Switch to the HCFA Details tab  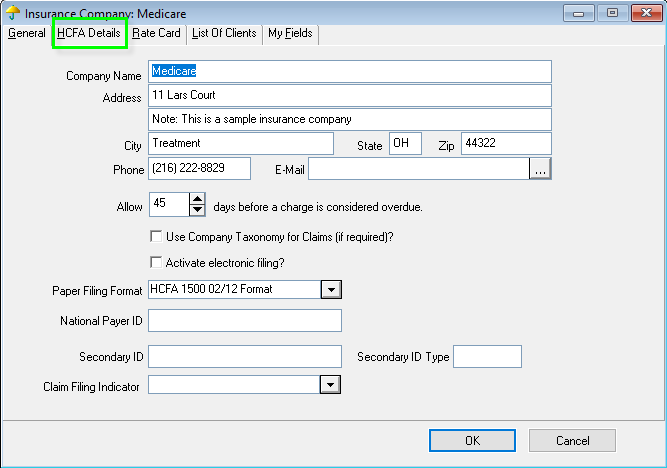[x=89, y=33]
